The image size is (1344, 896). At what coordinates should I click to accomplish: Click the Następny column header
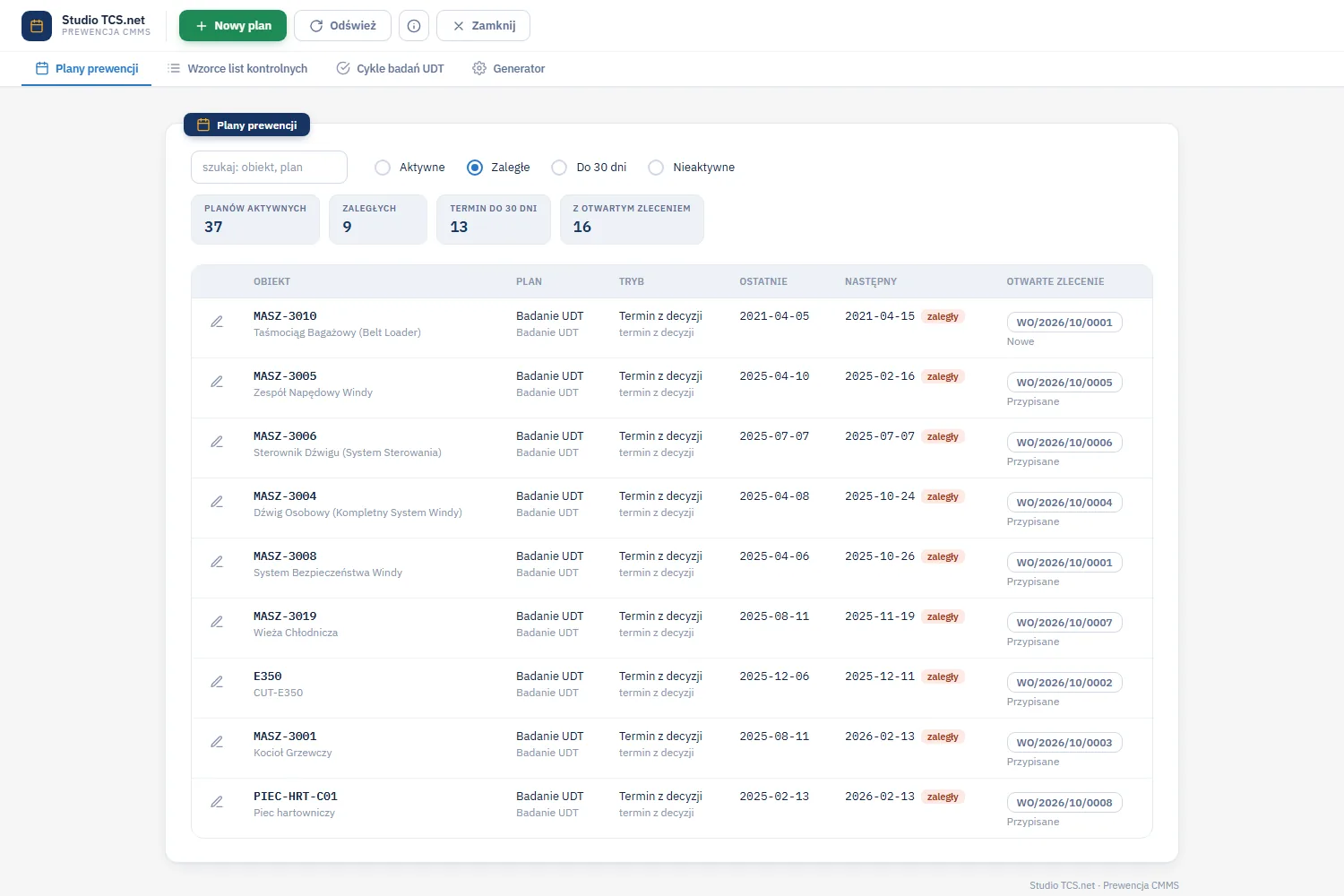[x=871, y=281]
